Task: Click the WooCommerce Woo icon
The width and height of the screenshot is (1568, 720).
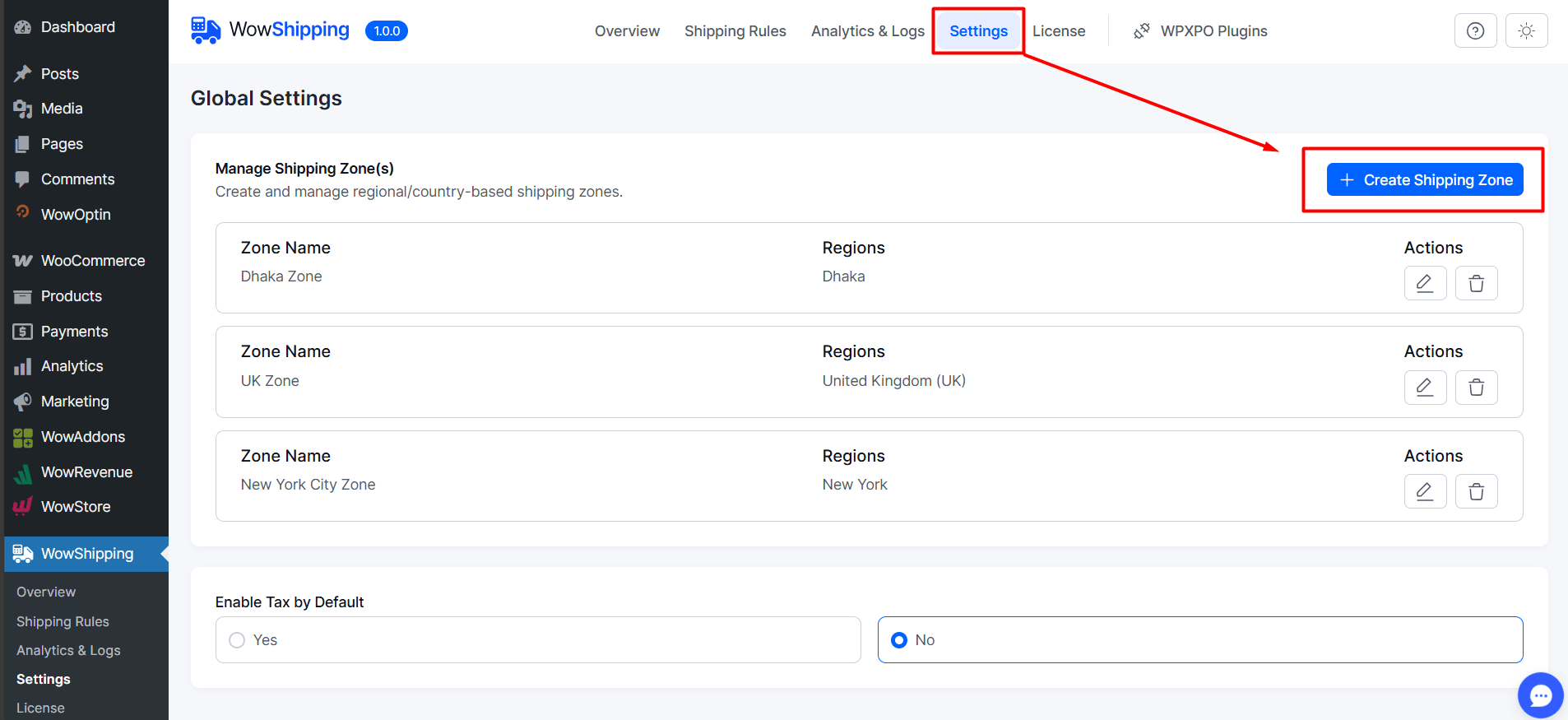Action: tap(23, 261)
